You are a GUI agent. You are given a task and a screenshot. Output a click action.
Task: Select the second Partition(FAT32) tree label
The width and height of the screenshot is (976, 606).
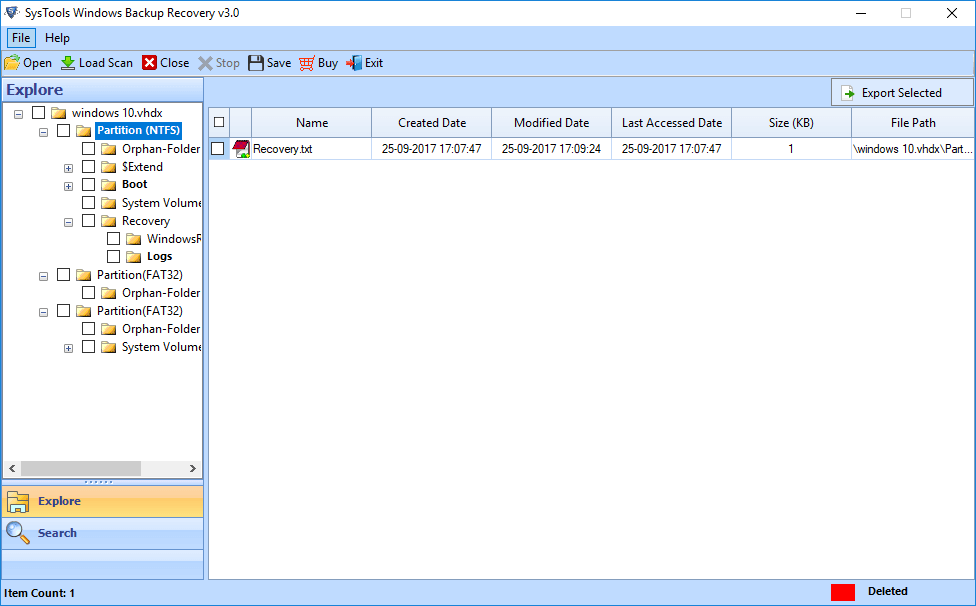pyautogui.click(x=139, y=311)
